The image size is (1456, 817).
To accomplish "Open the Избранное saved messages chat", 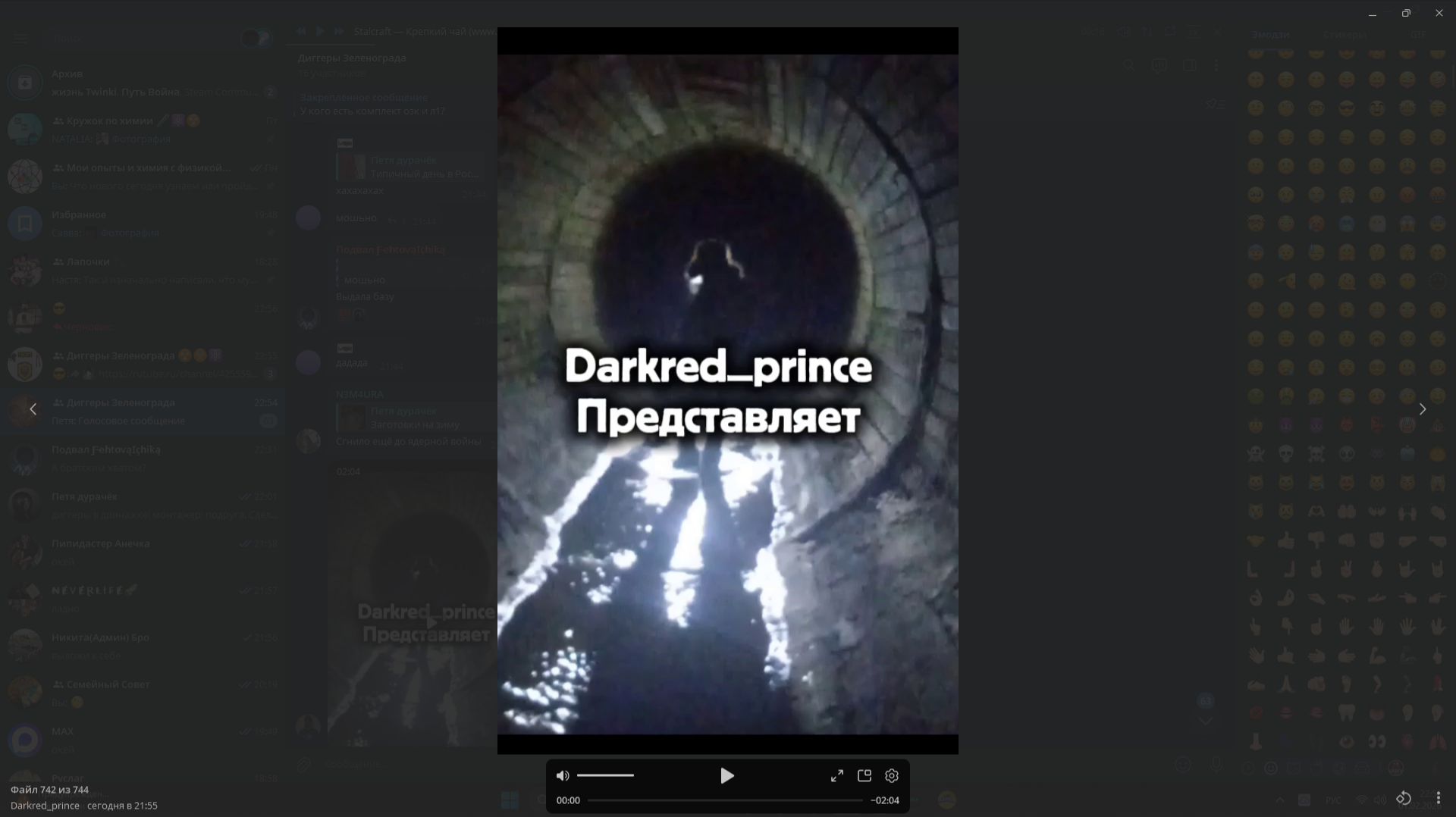I will 143,224.
